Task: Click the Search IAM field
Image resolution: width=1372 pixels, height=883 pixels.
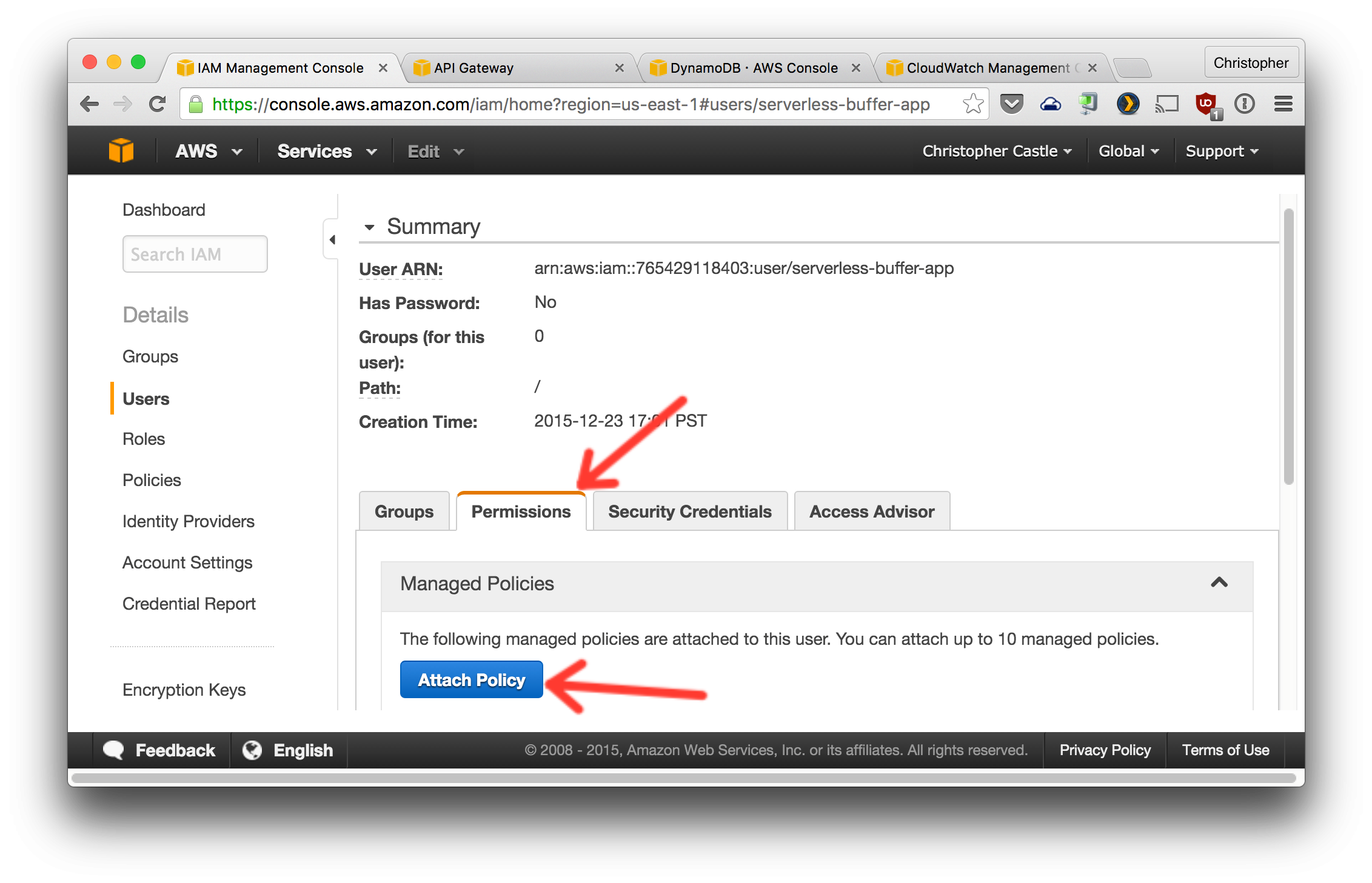Action: coord(195,254)
